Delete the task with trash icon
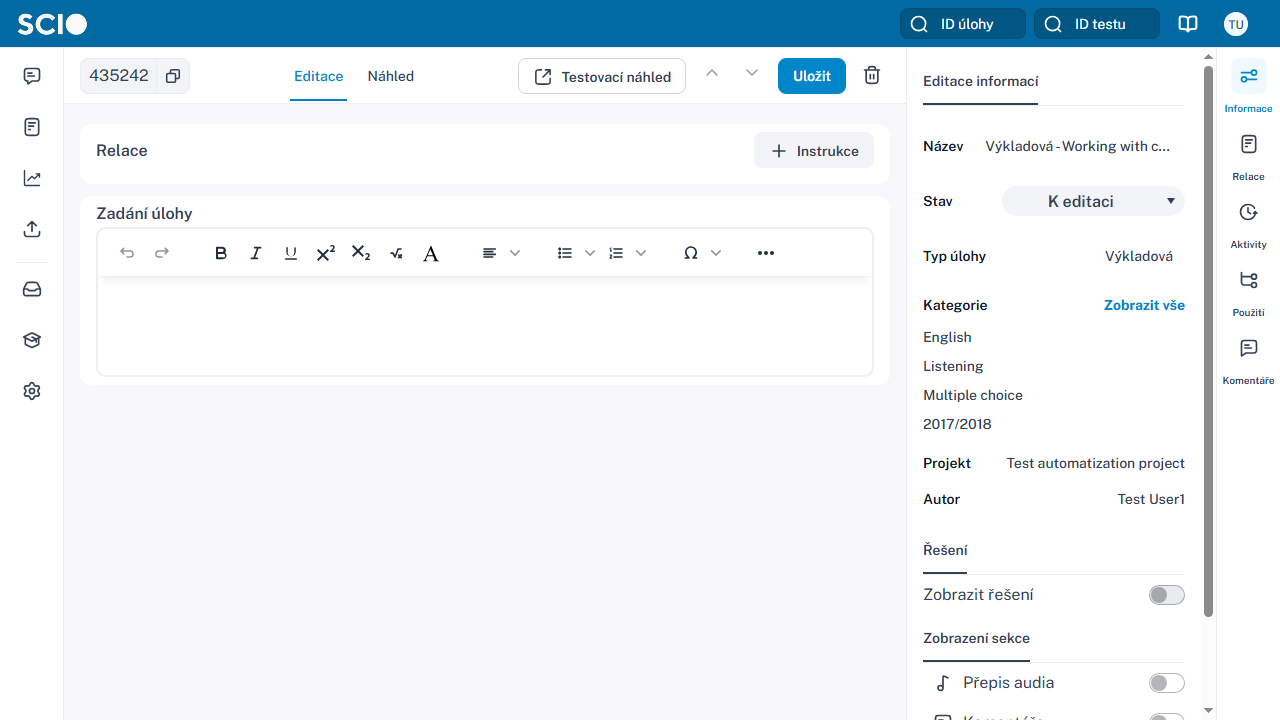Screen dimensions: 1280x720 872,76
